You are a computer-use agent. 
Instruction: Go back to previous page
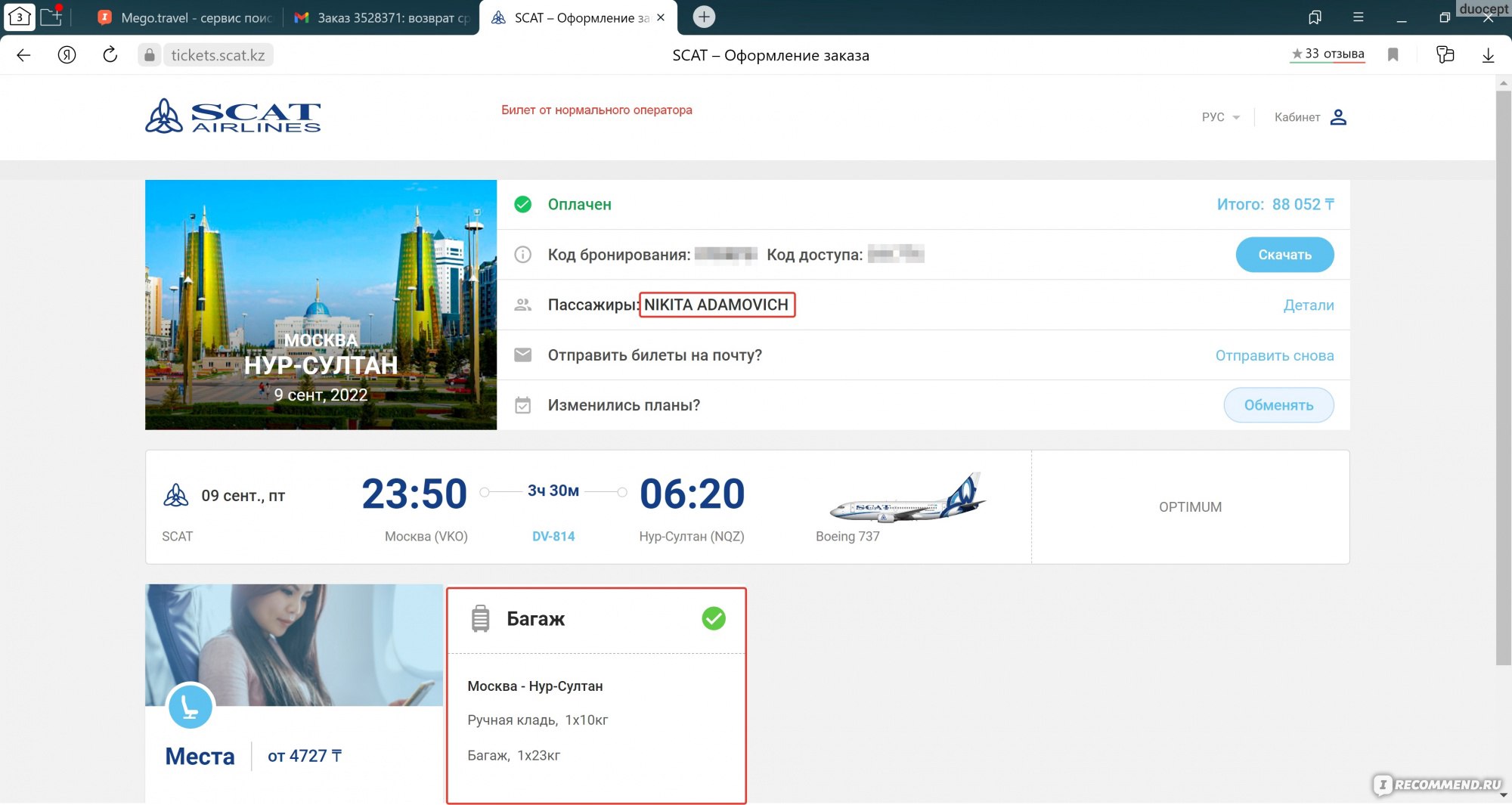point(23,55)
